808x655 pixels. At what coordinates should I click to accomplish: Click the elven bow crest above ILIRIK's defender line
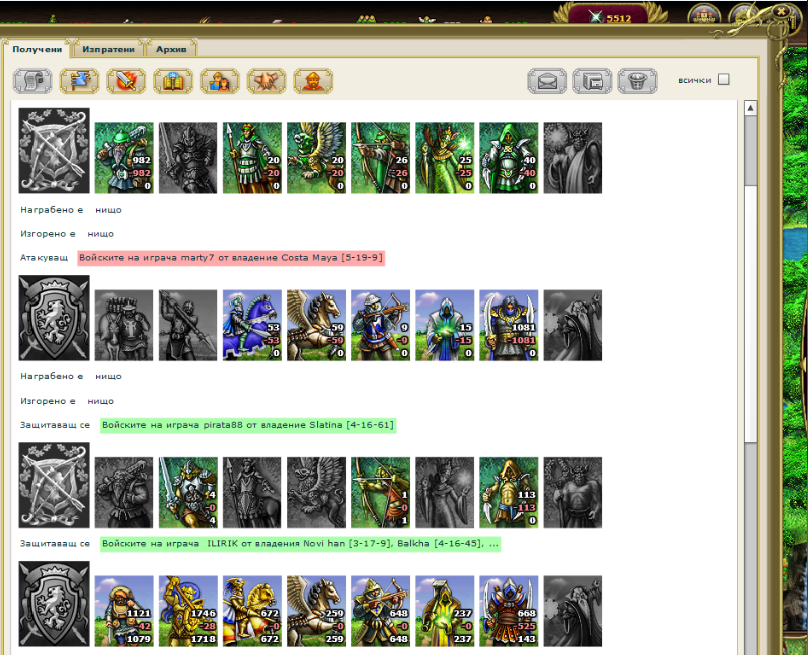[54, 485]
